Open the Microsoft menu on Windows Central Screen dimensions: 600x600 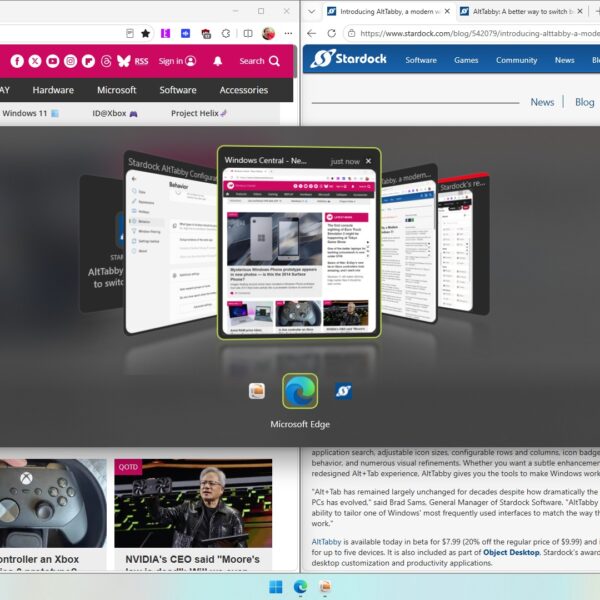(117, 90)
